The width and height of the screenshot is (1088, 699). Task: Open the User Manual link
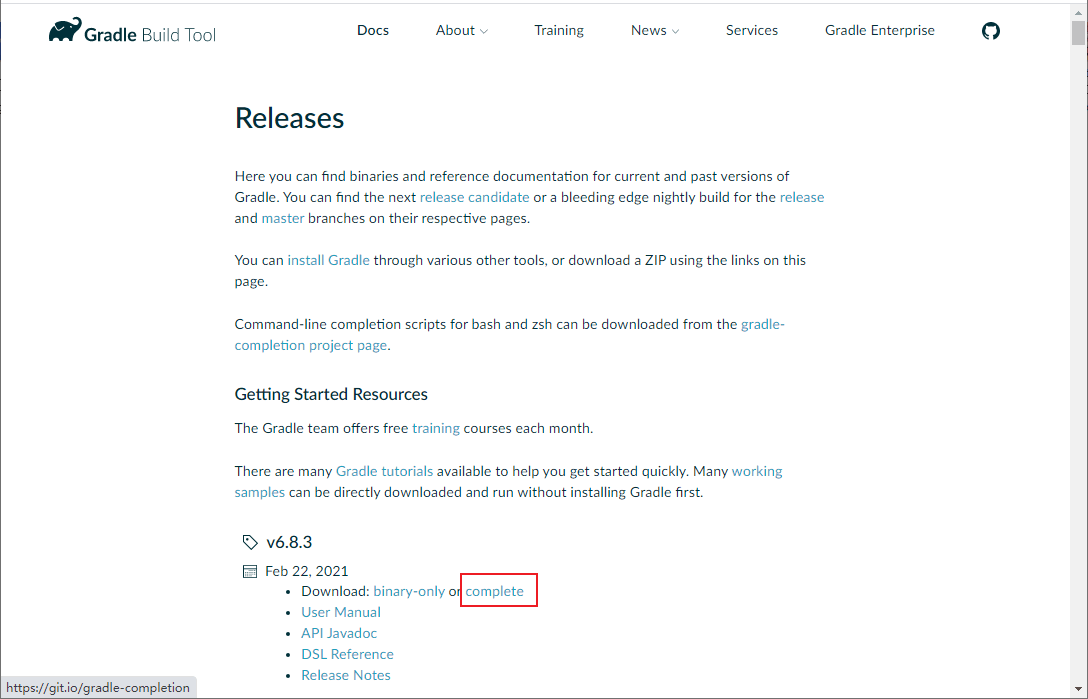tap(341, 612)
